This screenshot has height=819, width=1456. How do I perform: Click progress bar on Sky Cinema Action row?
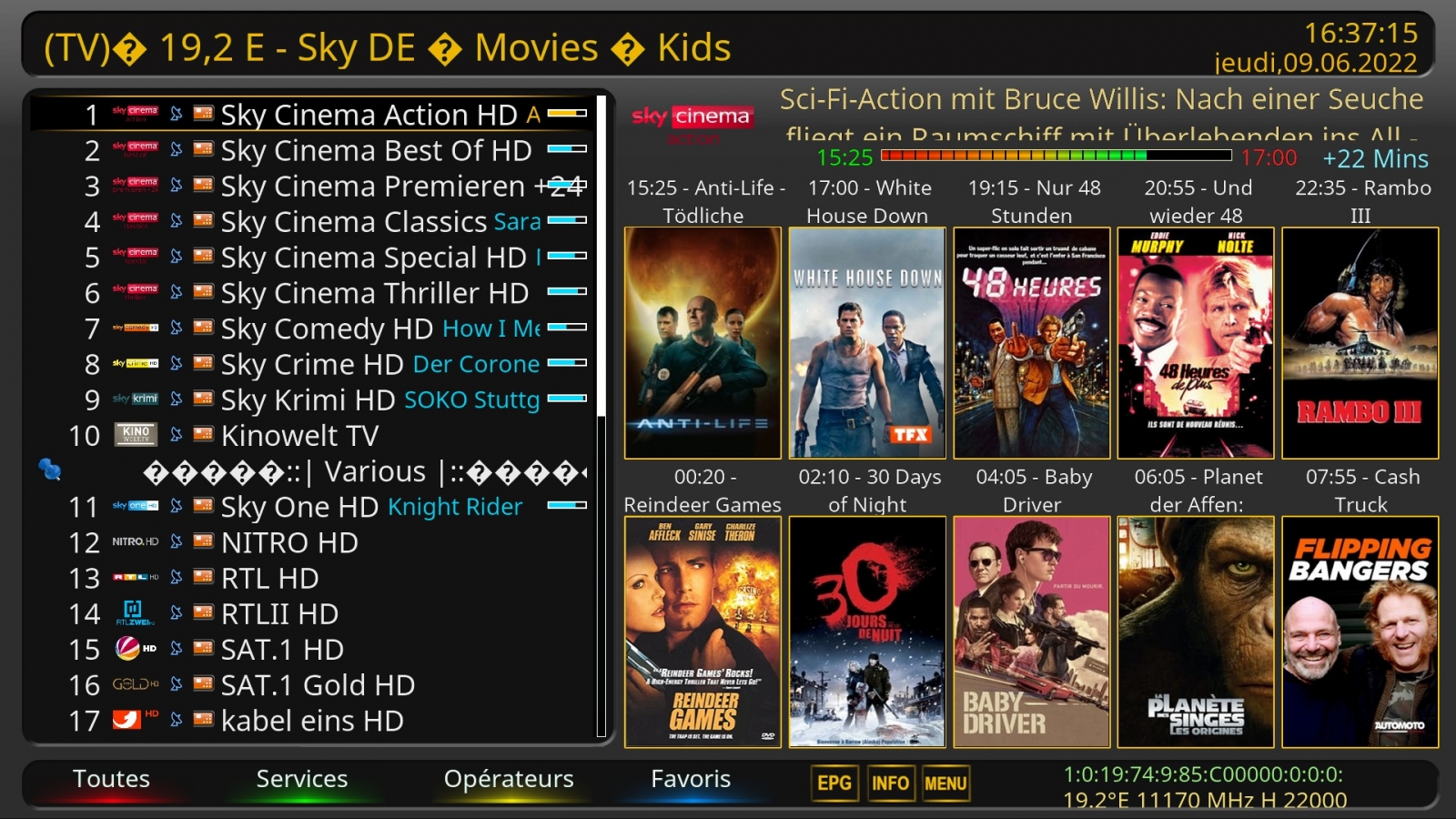(567, 114)
